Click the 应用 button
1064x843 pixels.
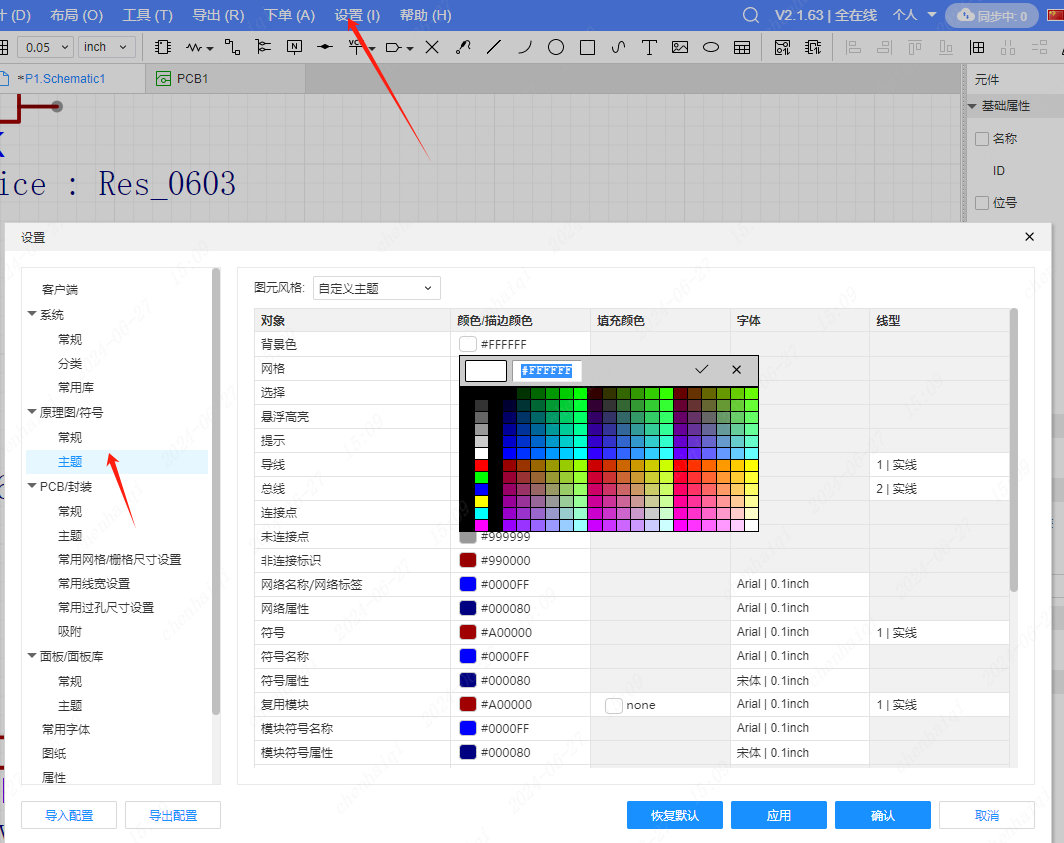tap(778, 815)
